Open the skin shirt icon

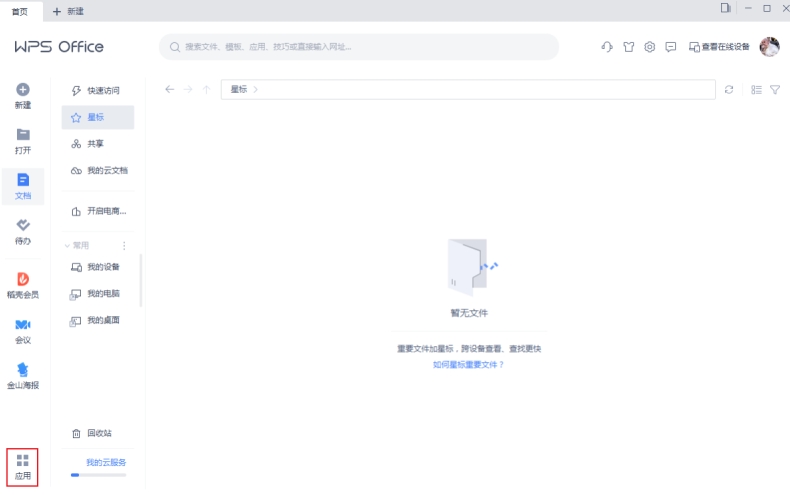(628, 47)
